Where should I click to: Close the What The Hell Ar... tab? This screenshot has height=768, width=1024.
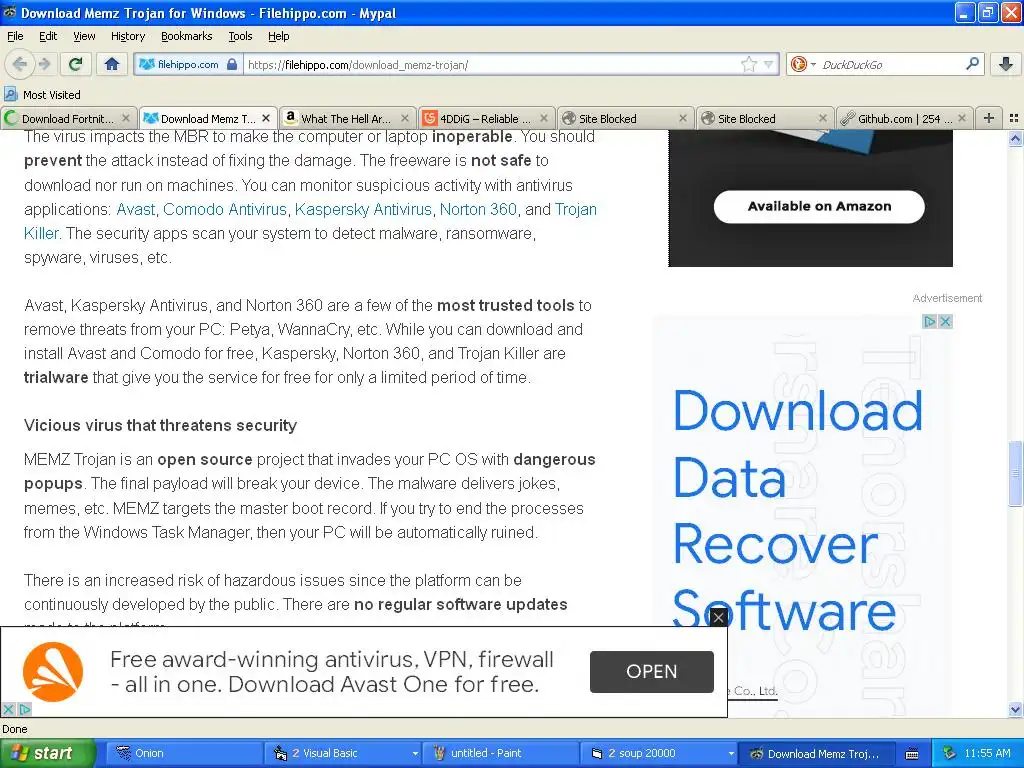point(405,118)
